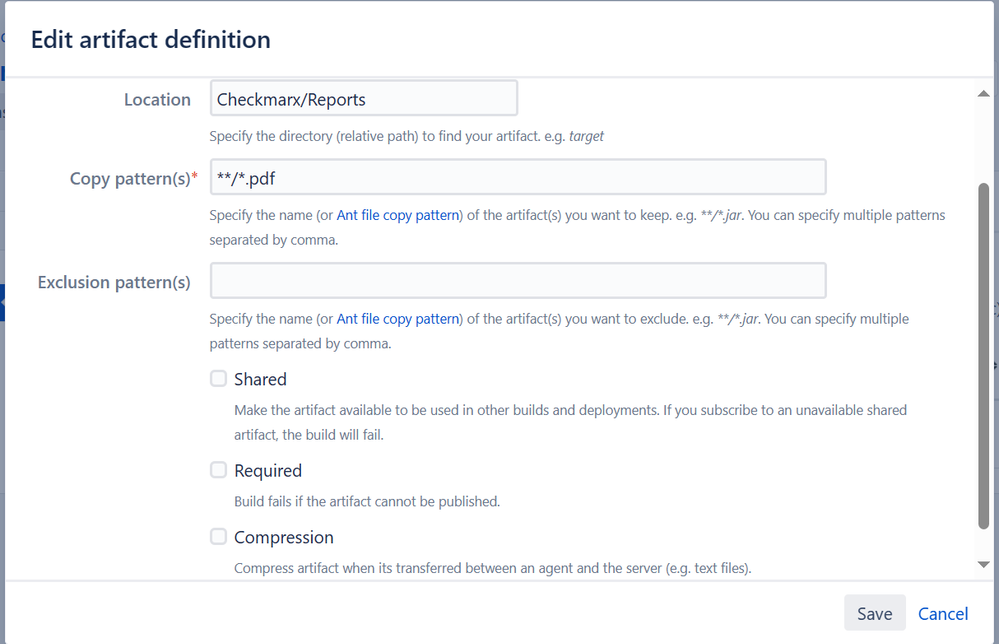
Task: Click the "Shared" option label text
Action: 260,379
